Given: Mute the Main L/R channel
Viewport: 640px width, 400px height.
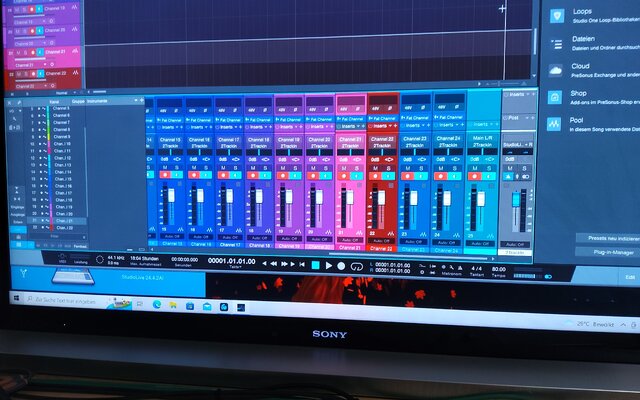Looking at the screenshot, I should pyautogui.click(x=475, y=168).
